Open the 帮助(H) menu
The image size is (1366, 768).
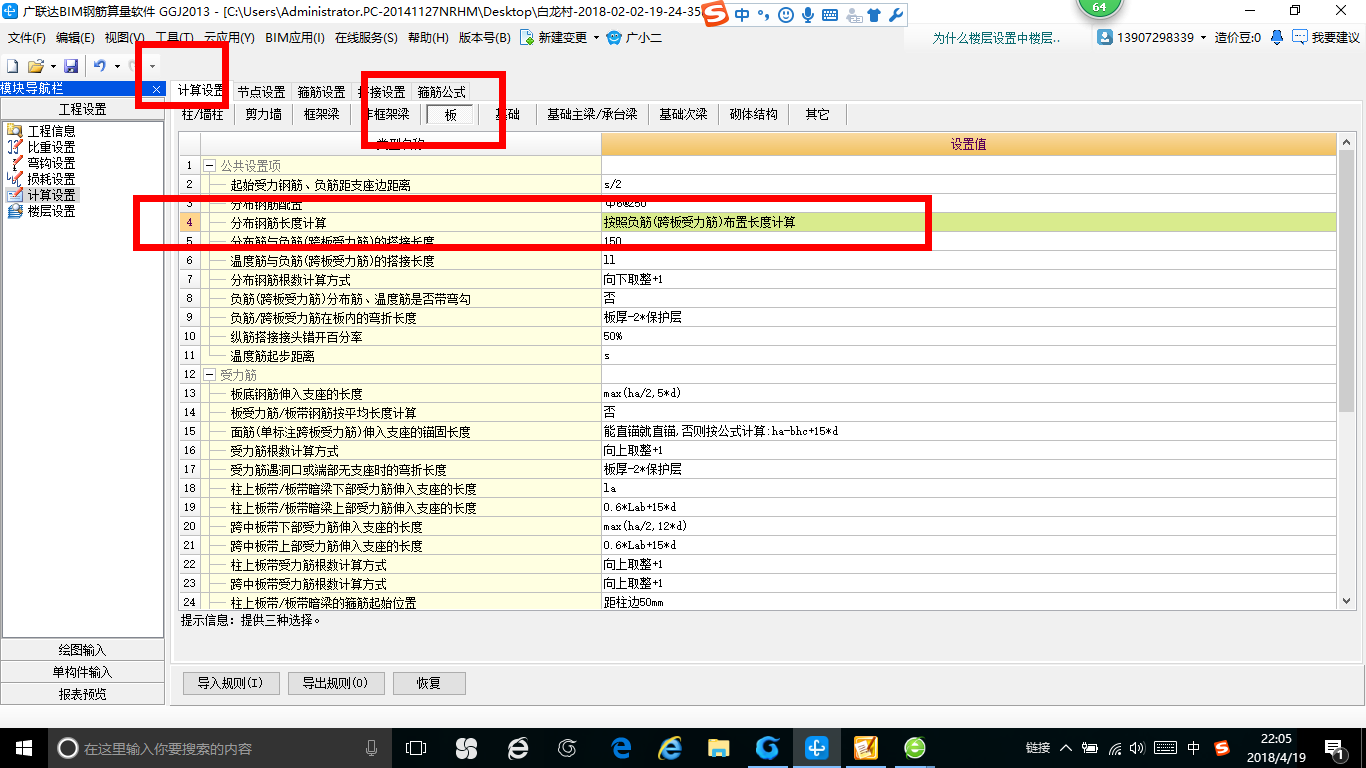tap(429, 38)
